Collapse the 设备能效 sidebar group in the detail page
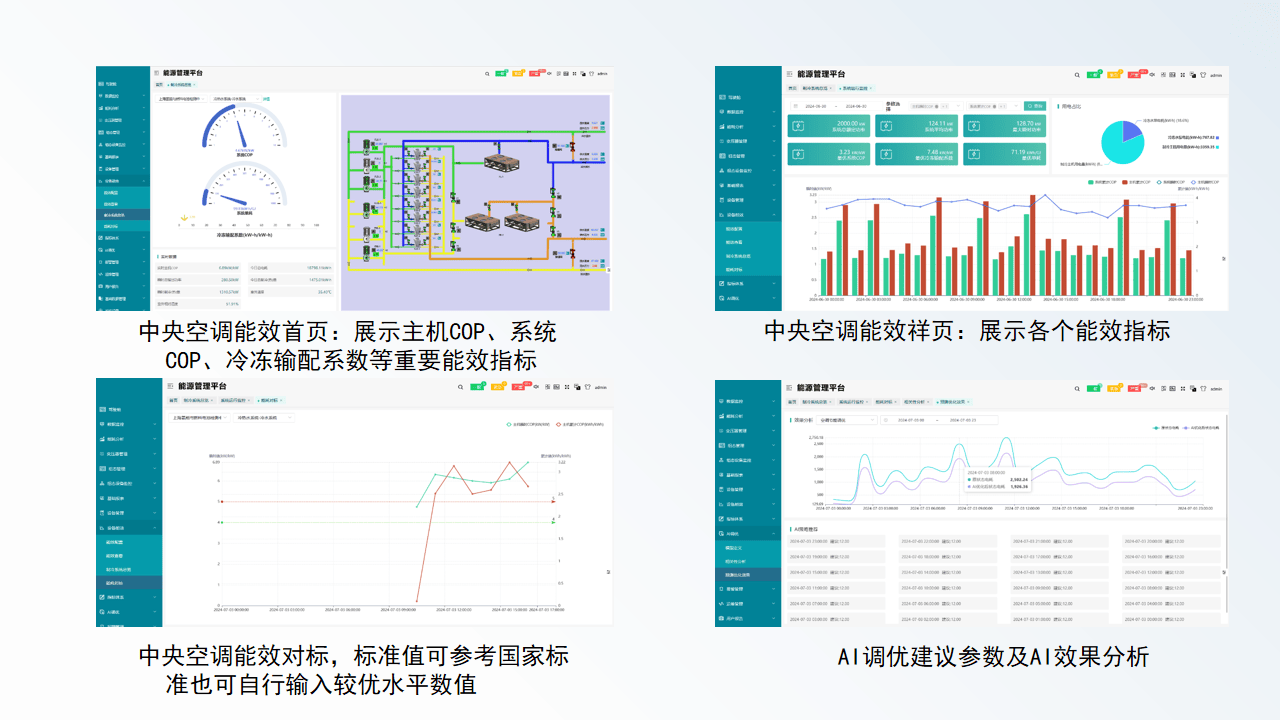 [748, 215]
